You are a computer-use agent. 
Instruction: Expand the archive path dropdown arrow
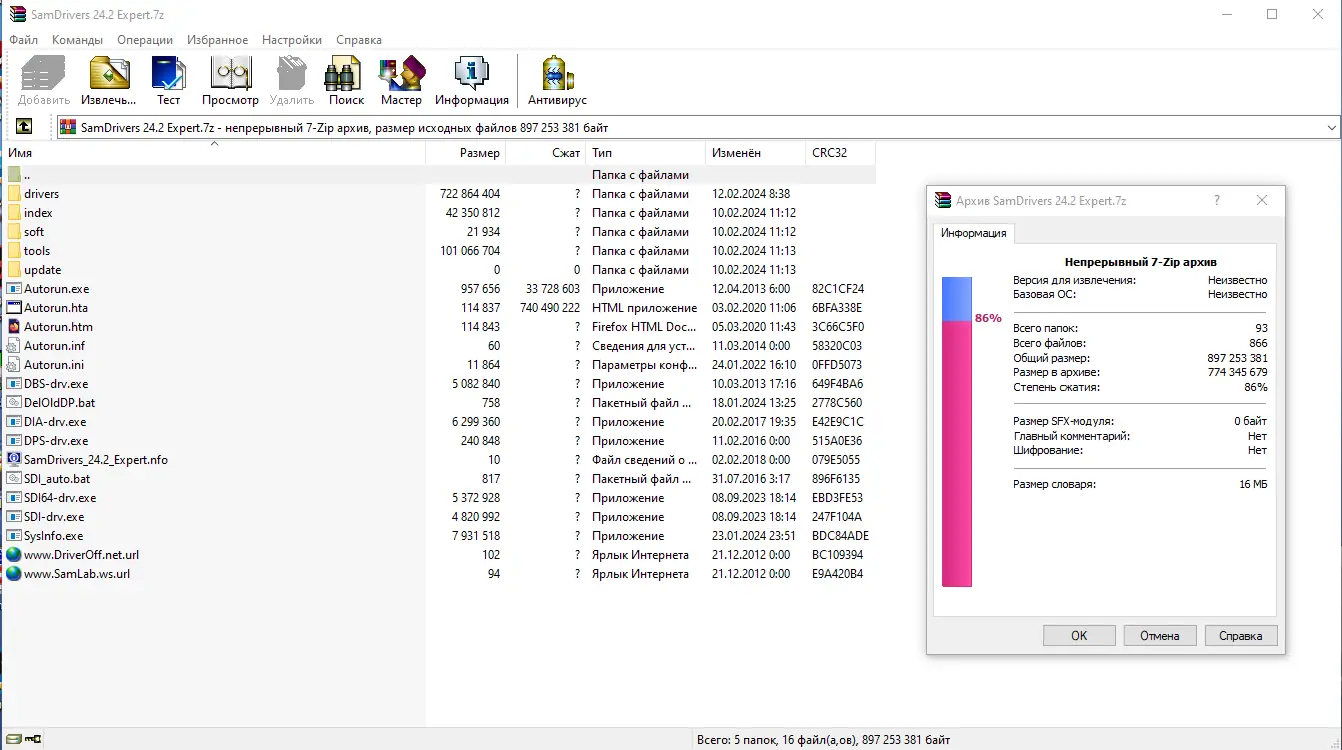[x=1331, y=128]
